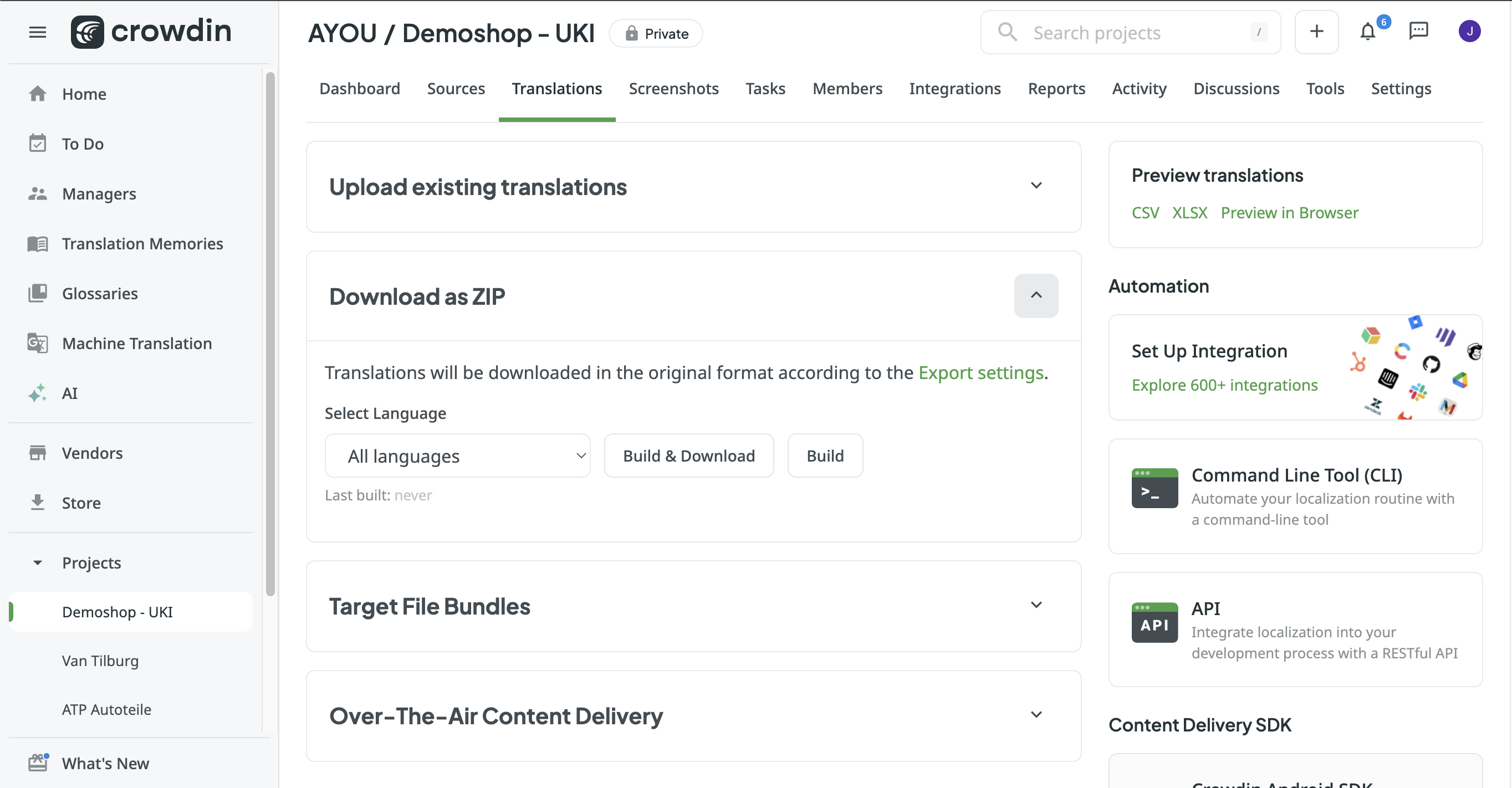Screen dimensions: 1512x788
Task: Expand Upload existing translations section
Action: click(1036, 186)
